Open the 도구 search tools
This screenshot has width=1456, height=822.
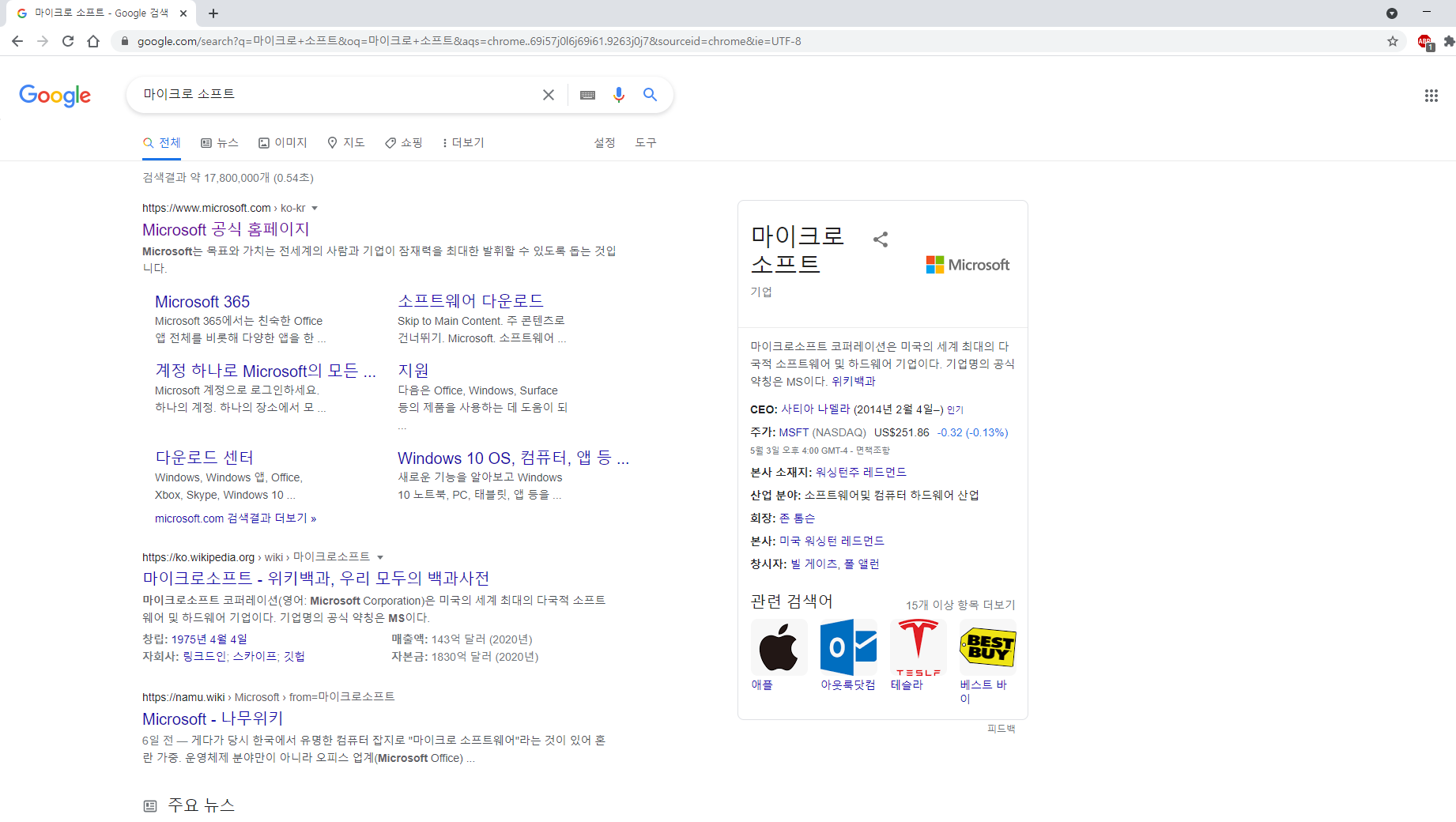tap(646, 143)
